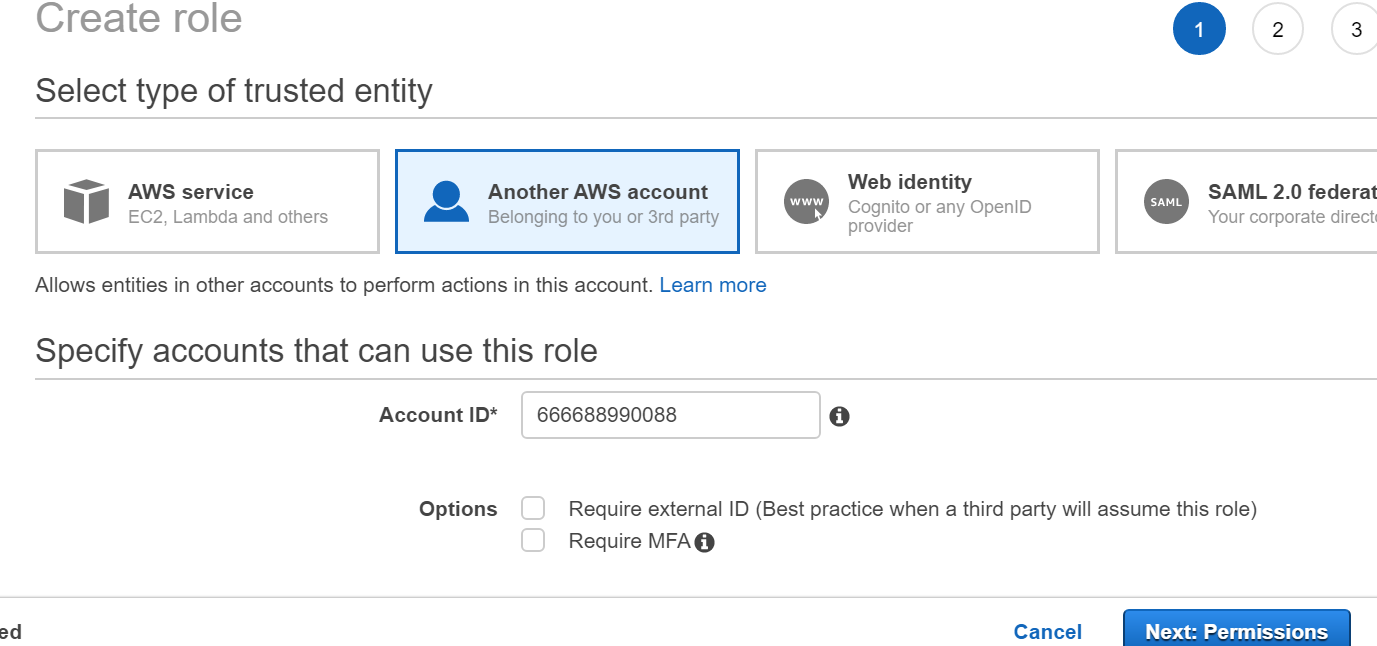Jump to step 3 circle in wizard

coord(1356,30)
